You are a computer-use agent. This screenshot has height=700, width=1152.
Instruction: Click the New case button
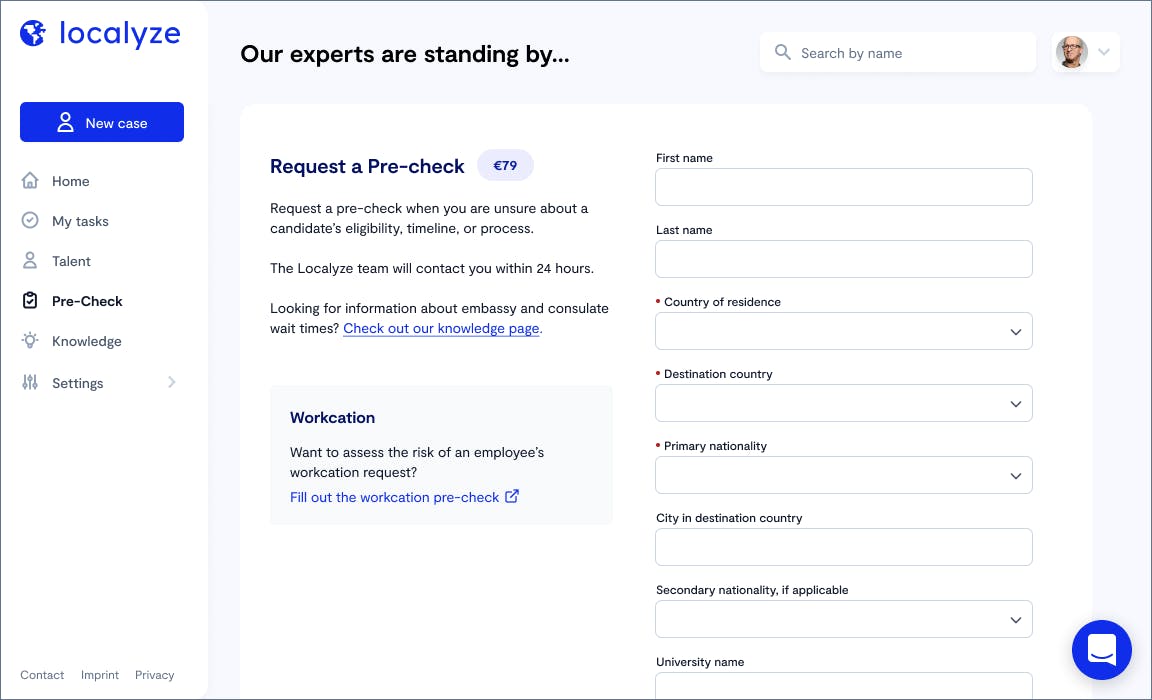(102, 122)
